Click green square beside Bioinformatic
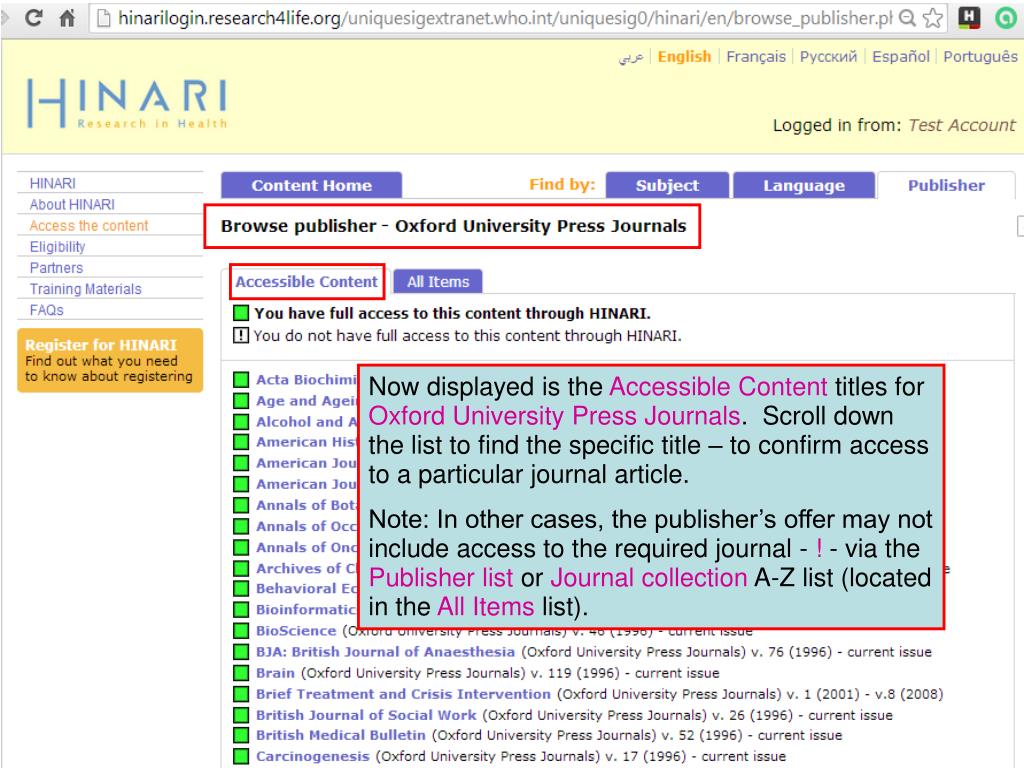The width and height of the screenshot is (1024, 768). [x=241, y=609]
